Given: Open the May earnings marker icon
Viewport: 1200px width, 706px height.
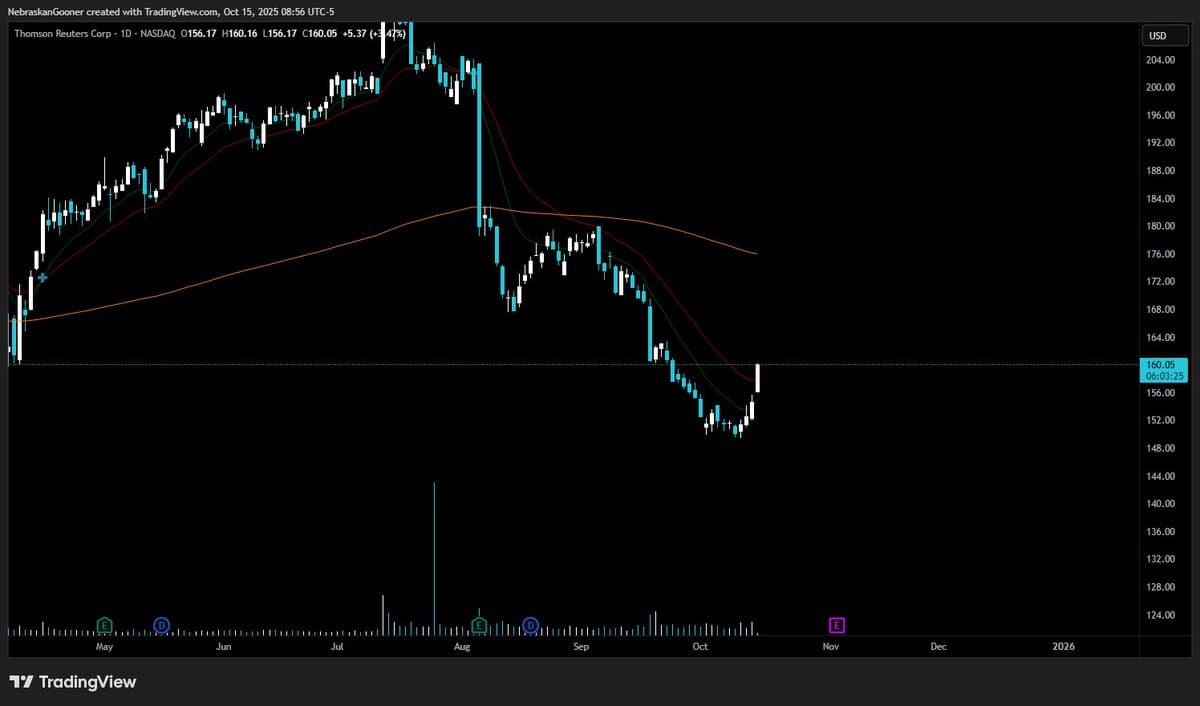Looking at the screenshot, I should click(103, 625).
